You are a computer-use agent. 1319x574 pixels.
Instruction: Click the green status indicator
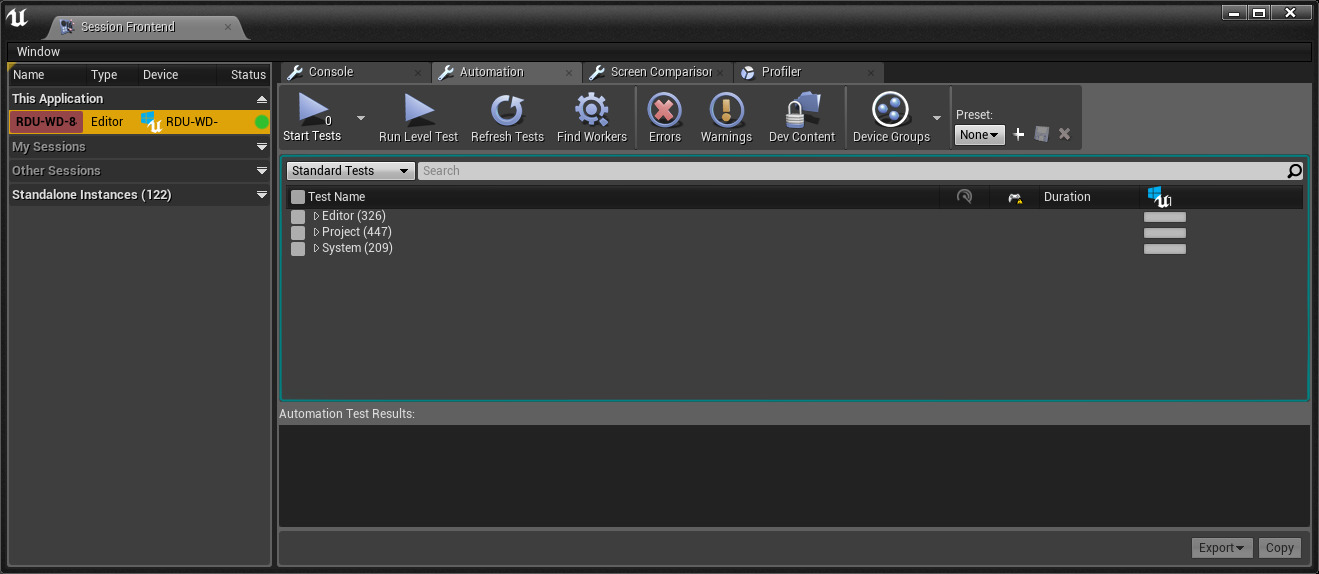coord(262,122)
